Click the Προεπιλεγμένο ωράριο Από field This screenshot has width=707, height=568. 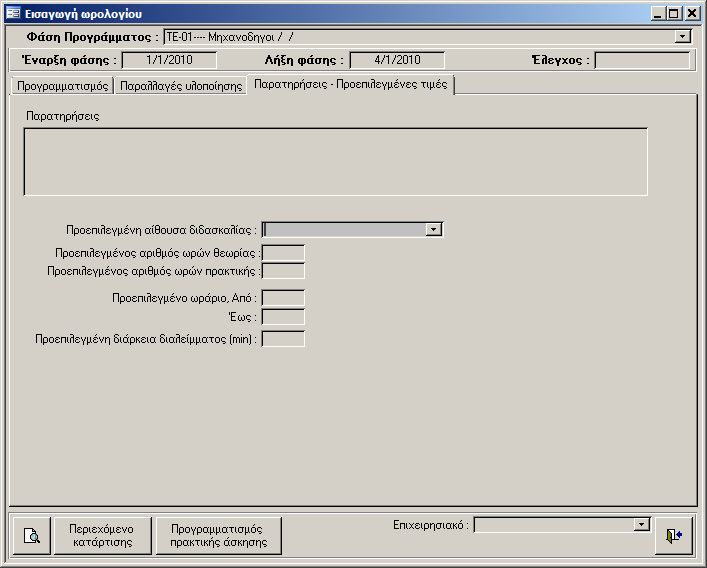pos(283,297)
